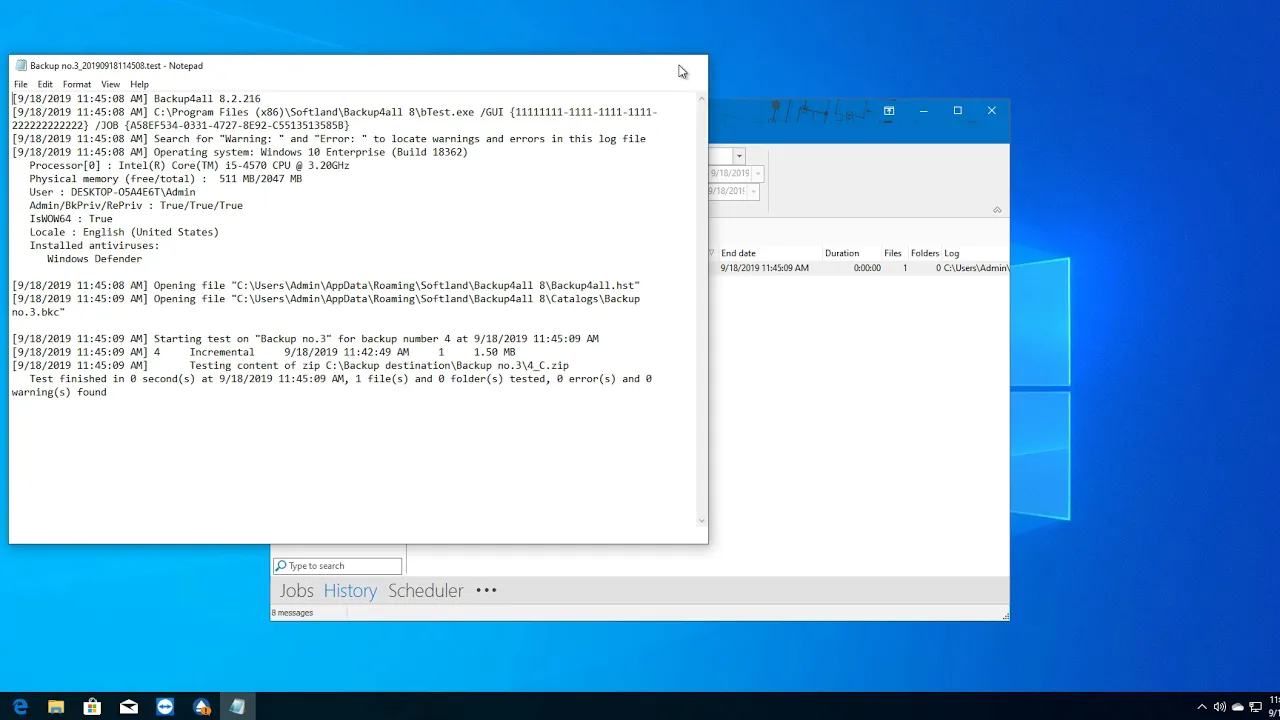Open the volume control in system tray
This screenshot has height=720, width=1280.
tap(1220, 707)
